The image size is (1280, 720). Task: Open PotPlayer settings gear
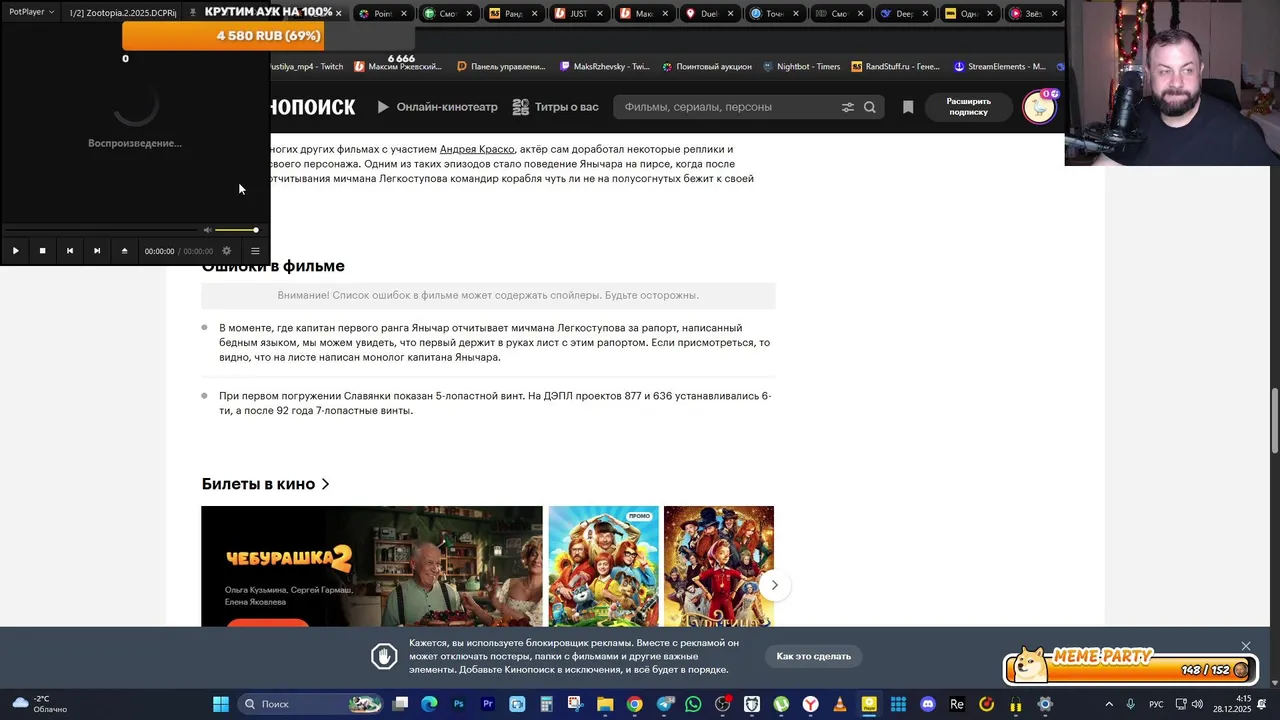point(226,251)
